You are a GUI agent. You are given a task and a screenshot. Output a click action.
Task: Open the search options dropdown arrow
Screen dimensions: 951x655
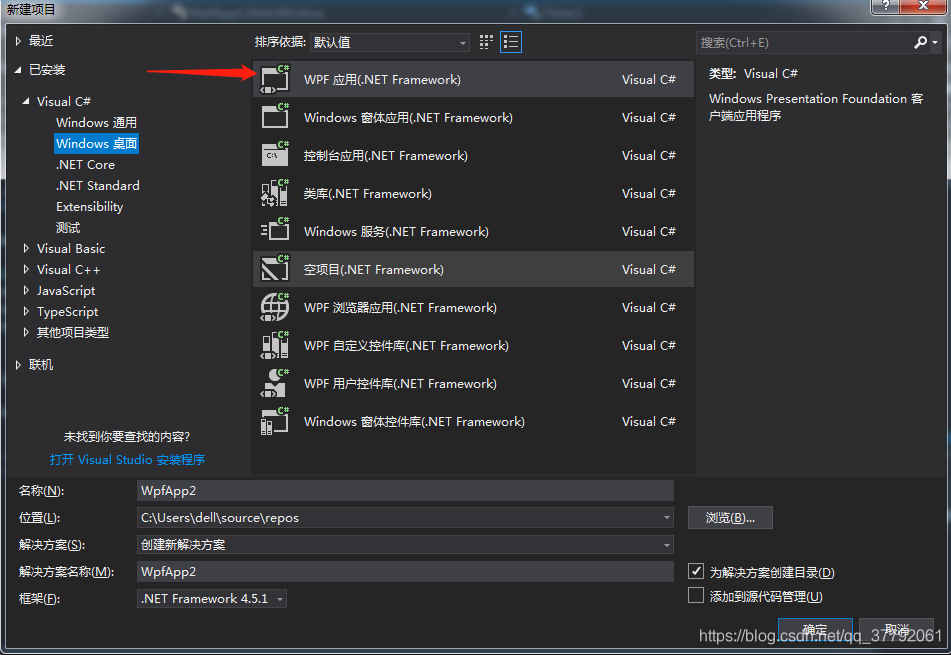[x=935, y=42]
